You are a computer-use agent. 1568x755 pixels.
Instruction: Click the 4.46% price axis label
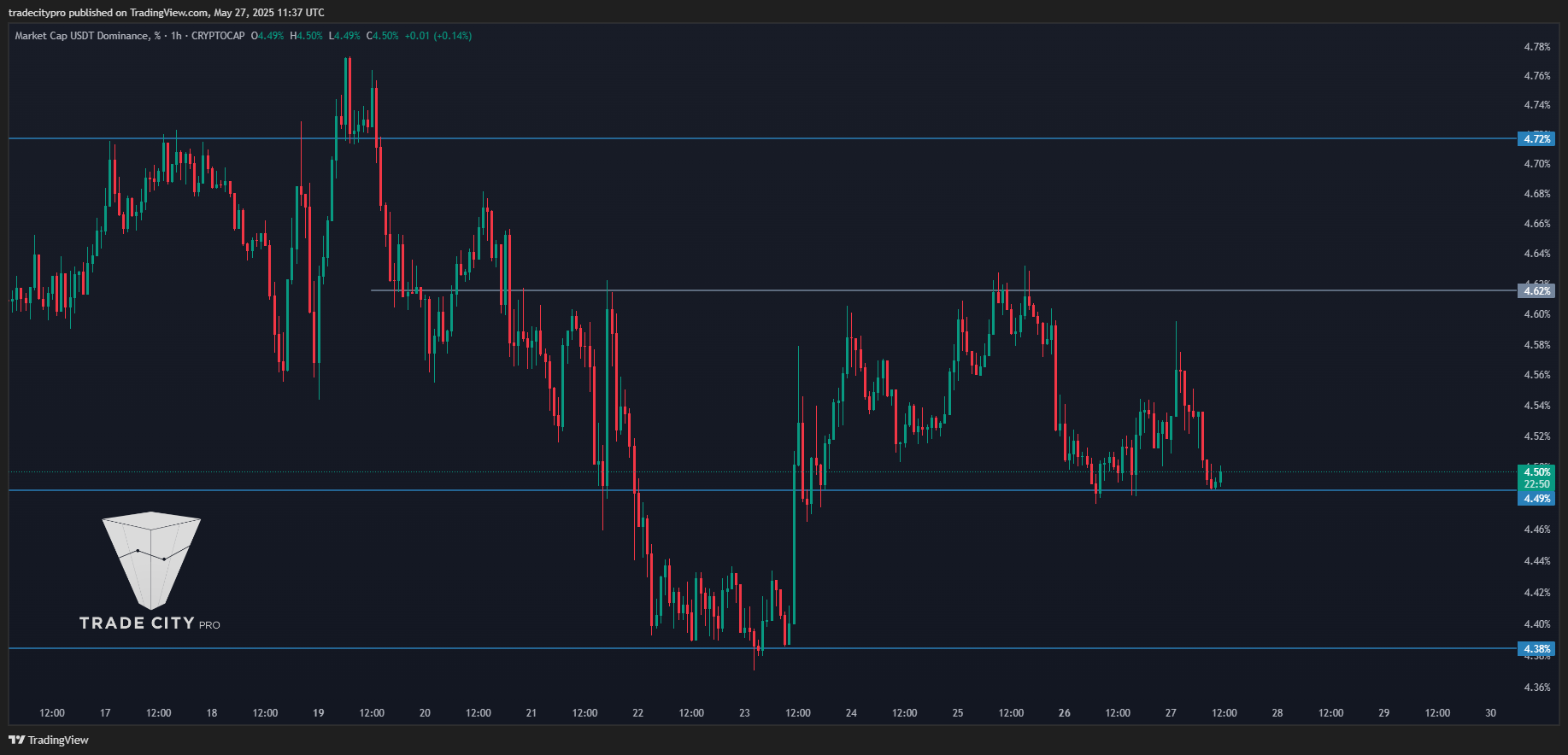tap(1537, 530)
